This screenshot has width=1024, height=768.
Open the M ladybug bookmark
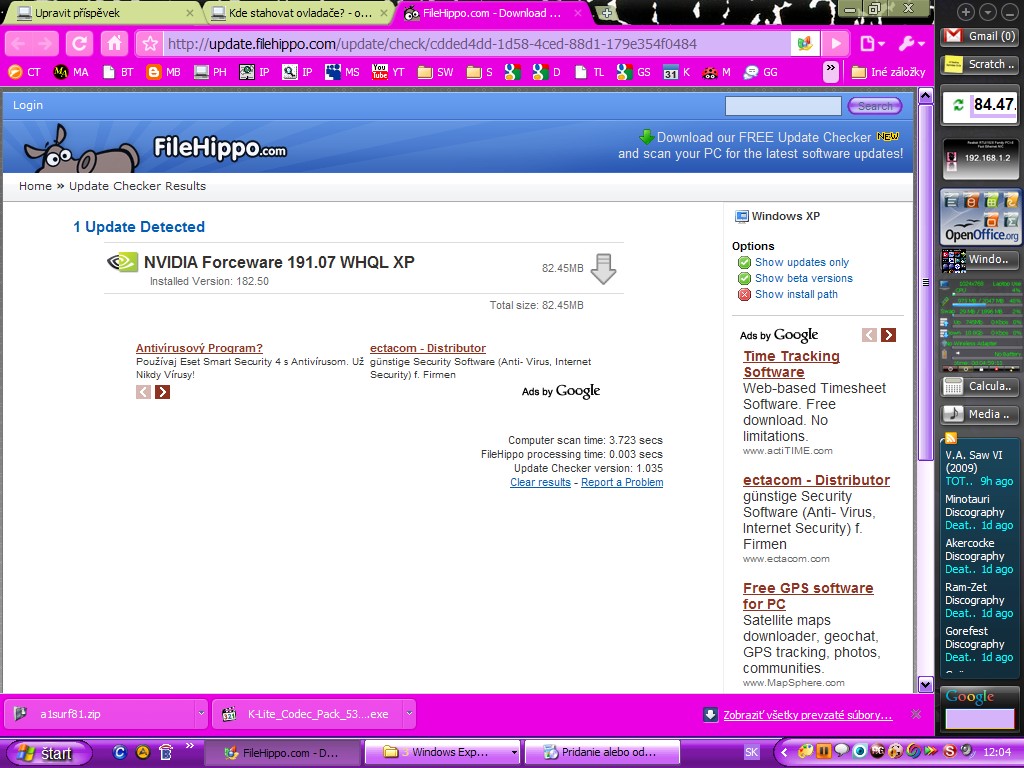coord(716,72)
